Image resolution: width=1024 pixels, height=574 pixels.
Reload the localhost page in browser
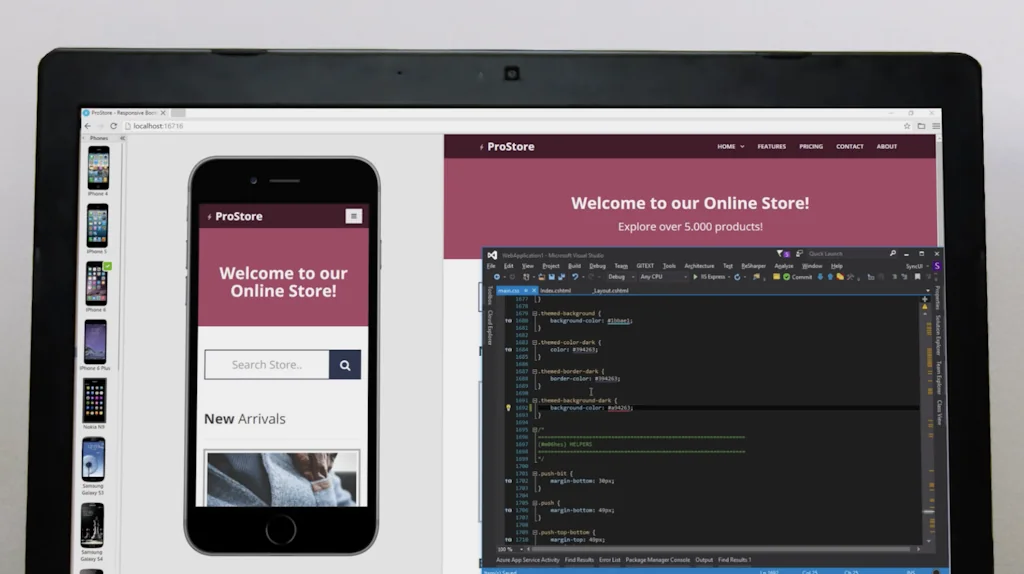coord(113,126)
